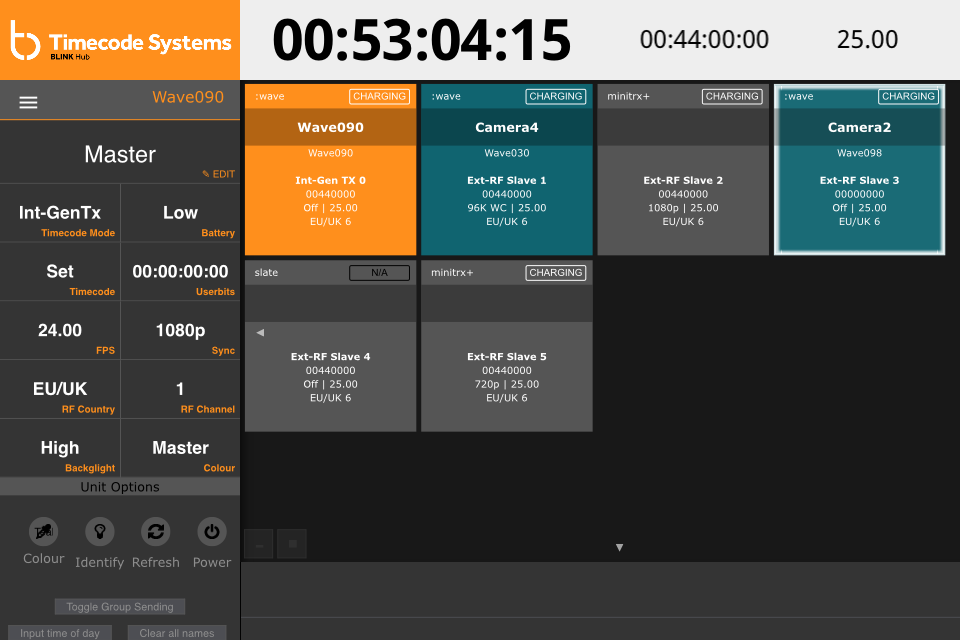
Task: Select the slate Ext-RF Slave 4 card
Action: click(331, 346)
